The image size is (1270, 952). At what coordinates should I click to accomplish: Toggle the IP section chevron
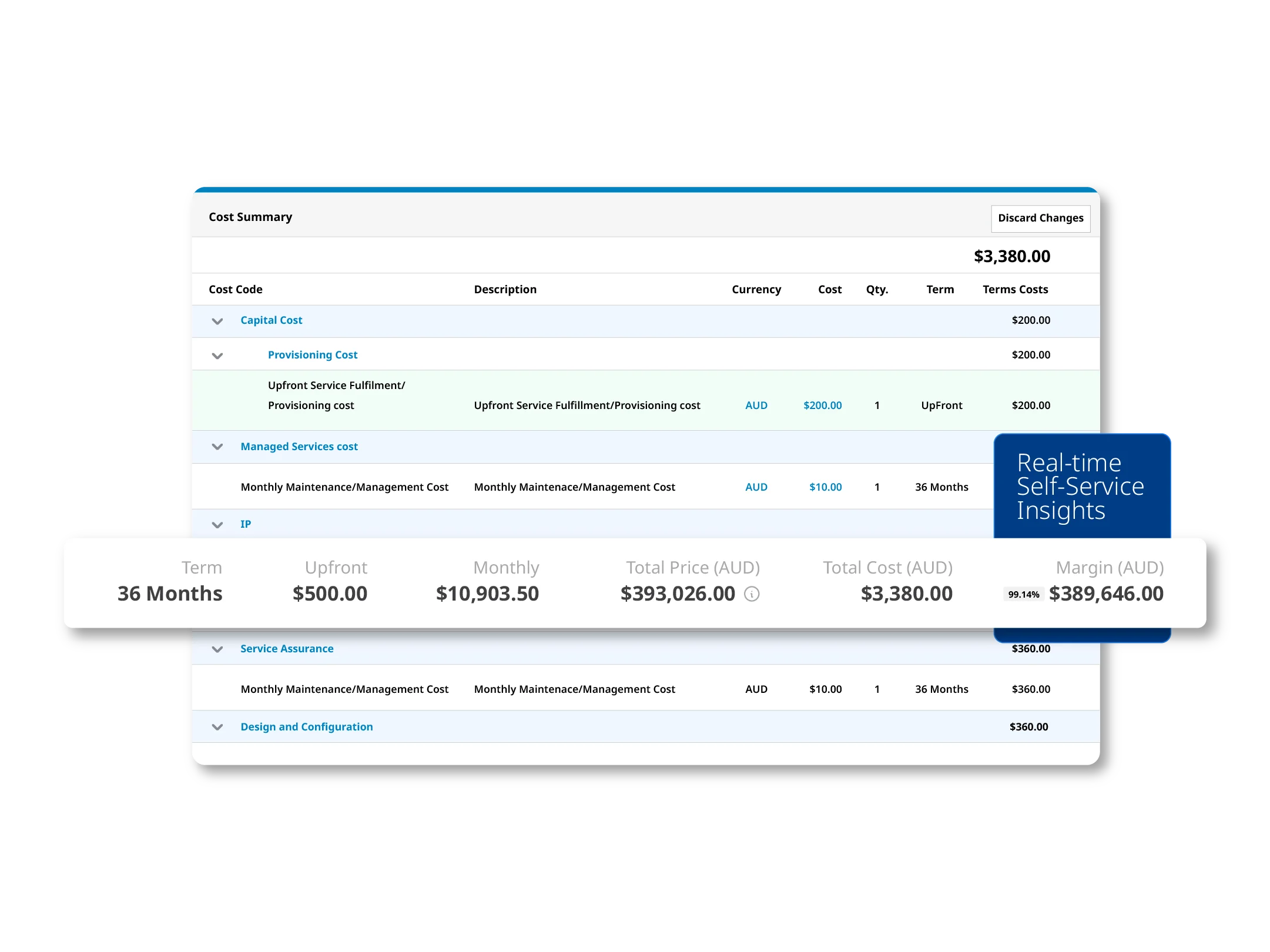(217, 525)
